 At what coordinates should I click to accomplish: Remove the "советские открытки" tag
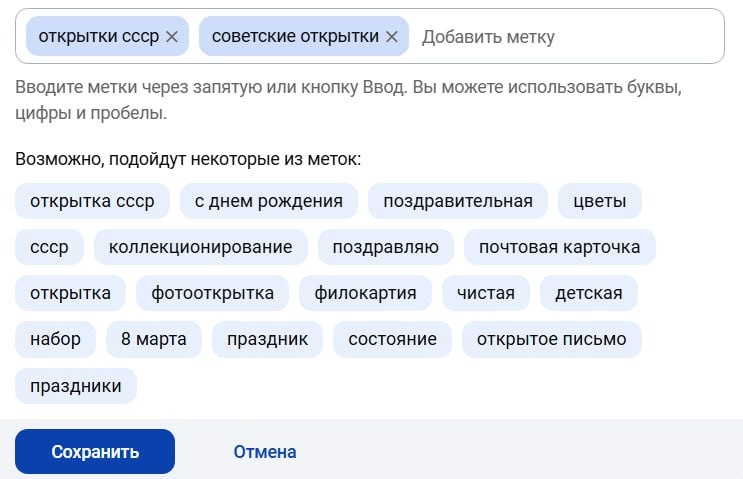(x=391, y=37)
